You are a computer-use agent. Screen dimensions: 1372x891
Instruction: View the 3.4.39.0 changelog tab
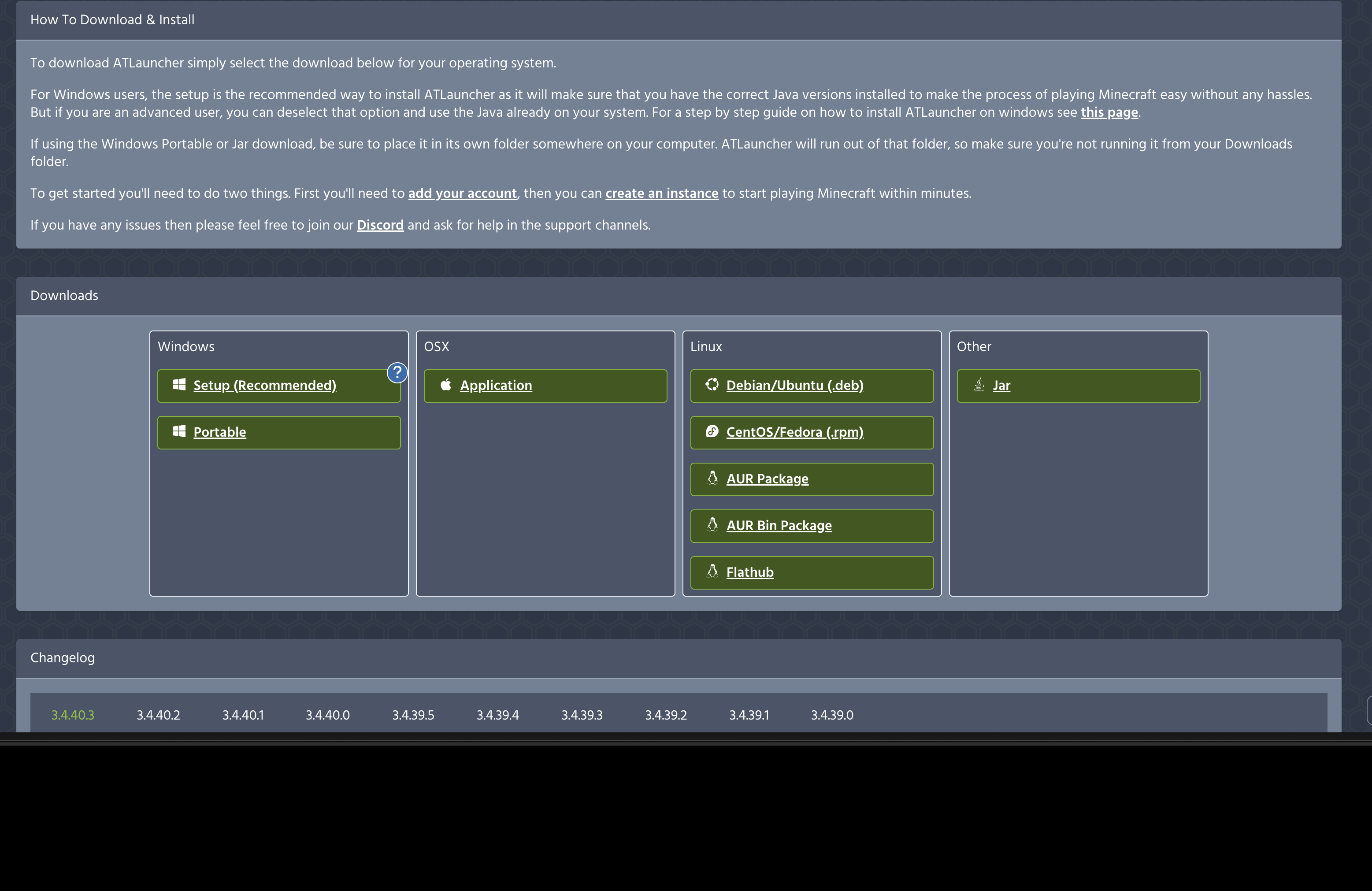pos(832,715)
